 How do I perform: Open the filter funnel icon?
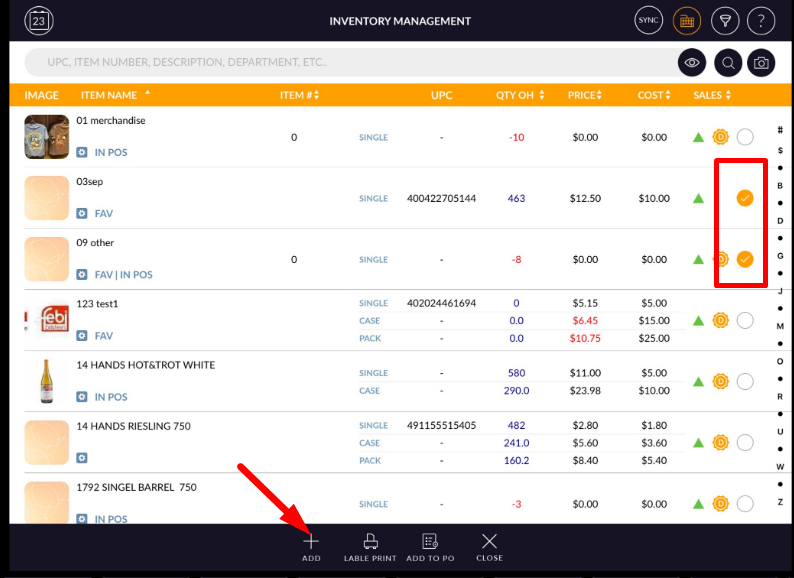725,20
